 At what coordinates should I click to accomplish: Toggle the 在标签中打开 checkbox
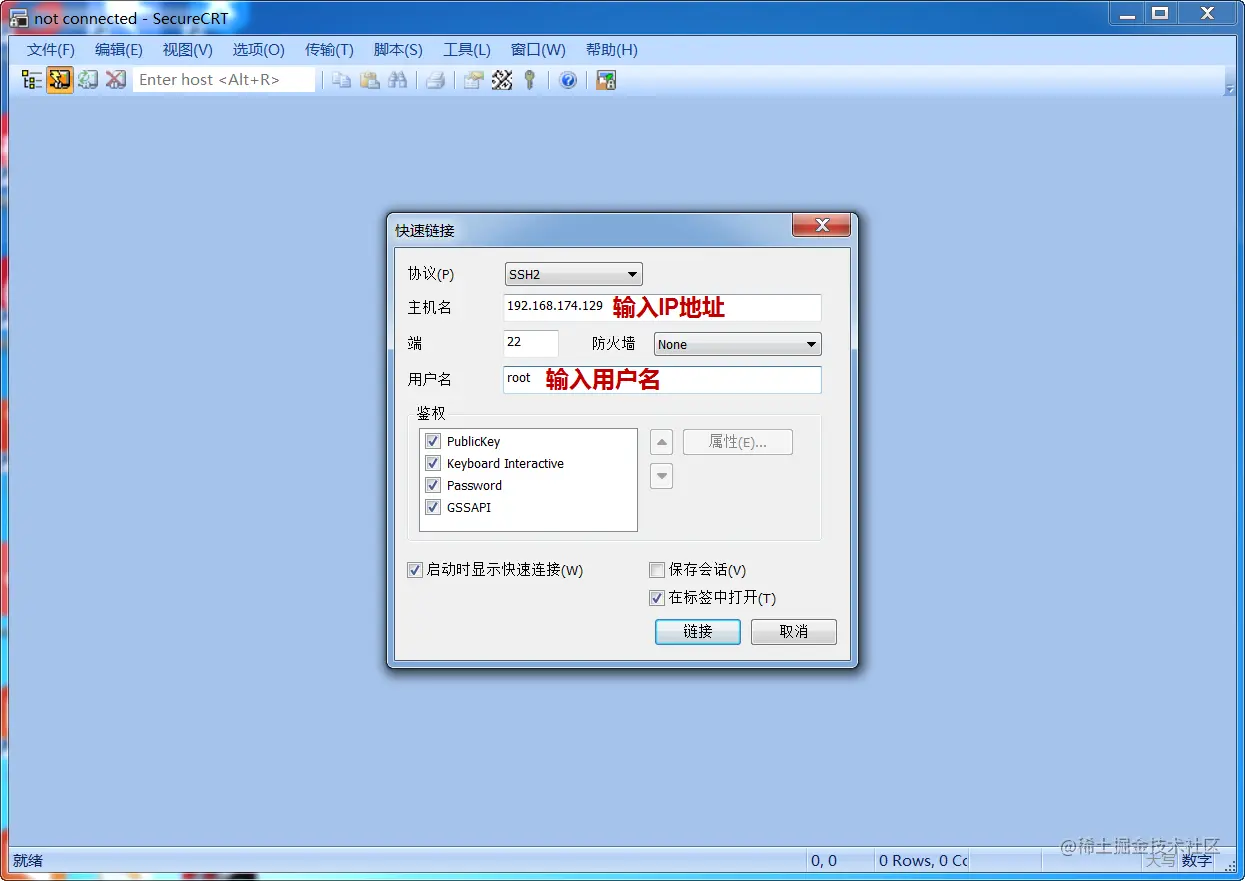coord(657,598)
